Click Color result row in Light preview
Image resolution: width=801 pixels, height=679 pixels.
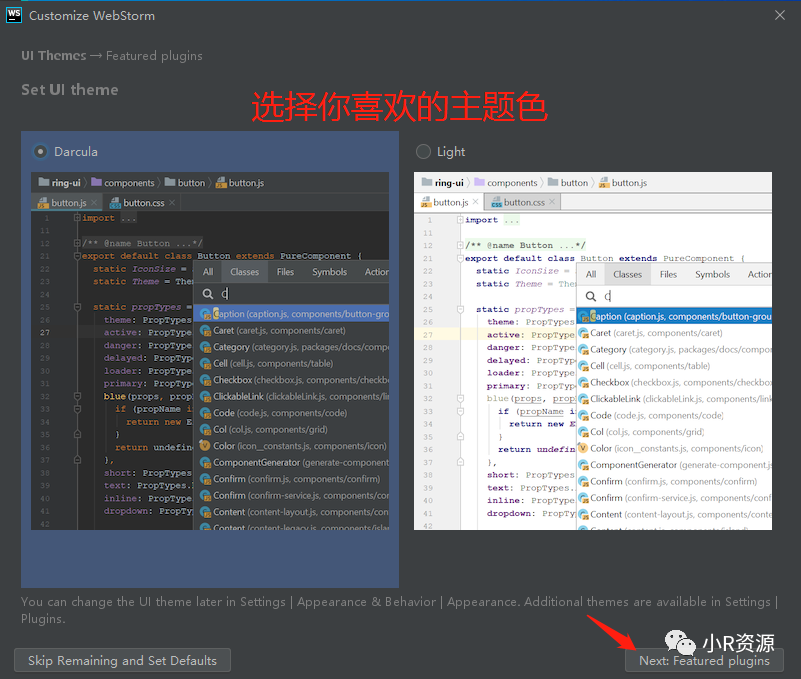674,449
